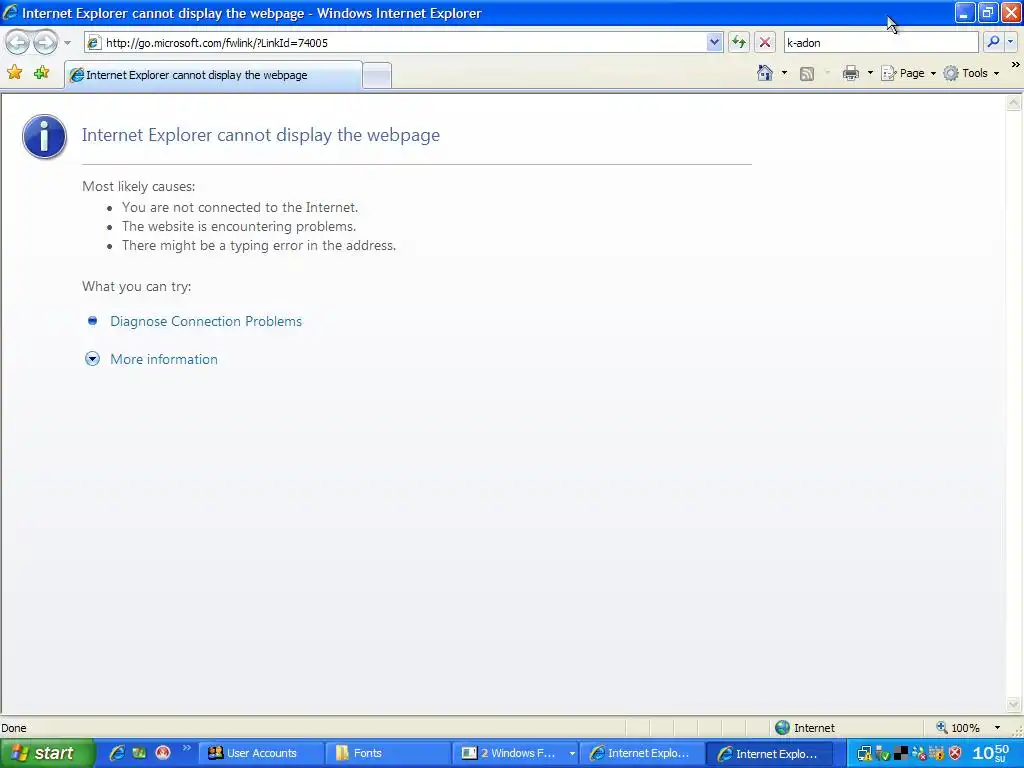Click 'The website is encountering problems' text

[x=239, y=226]
